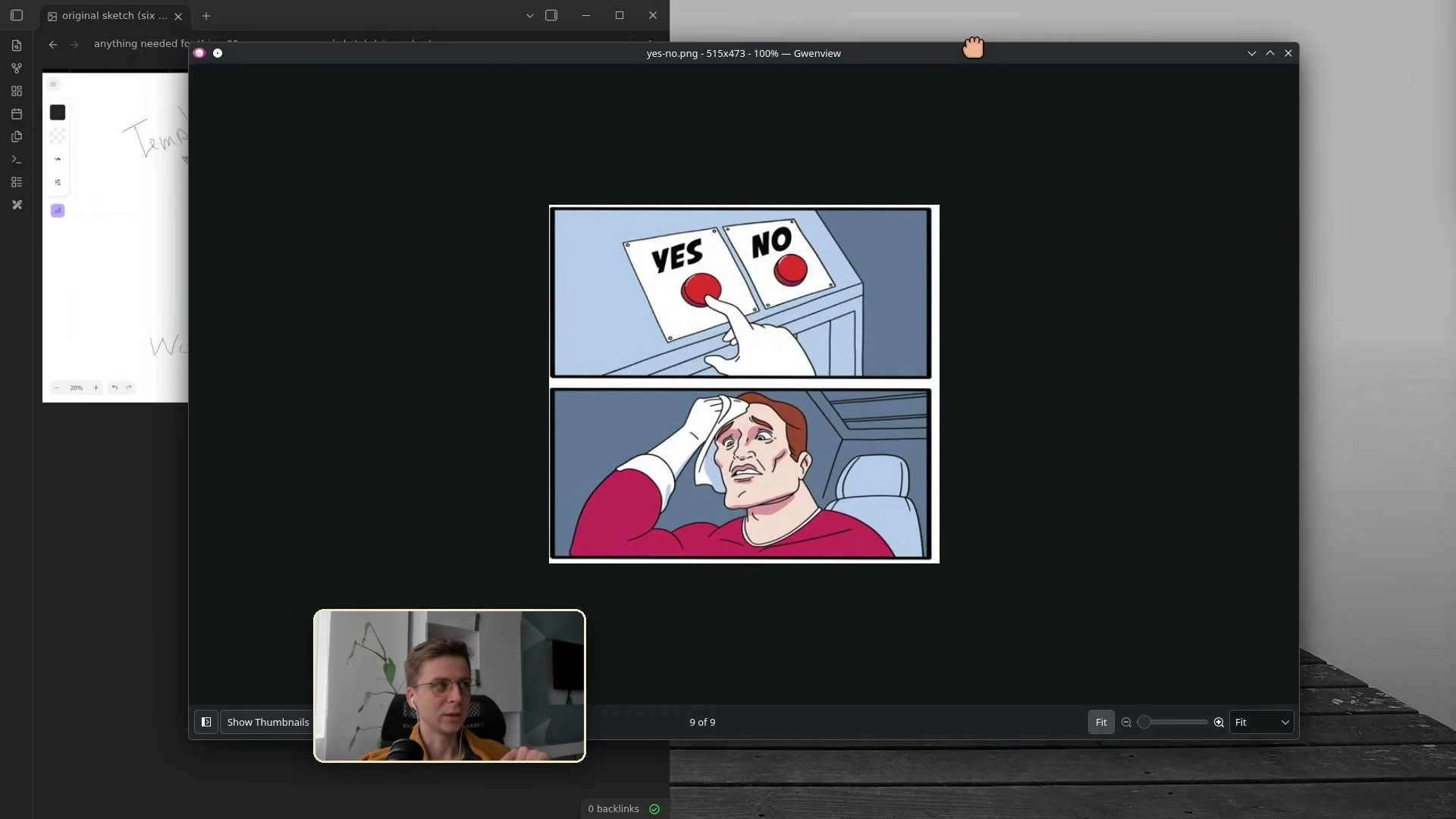Select the 'original sketch' tab
1456x819 pixels.
point(115,16)
